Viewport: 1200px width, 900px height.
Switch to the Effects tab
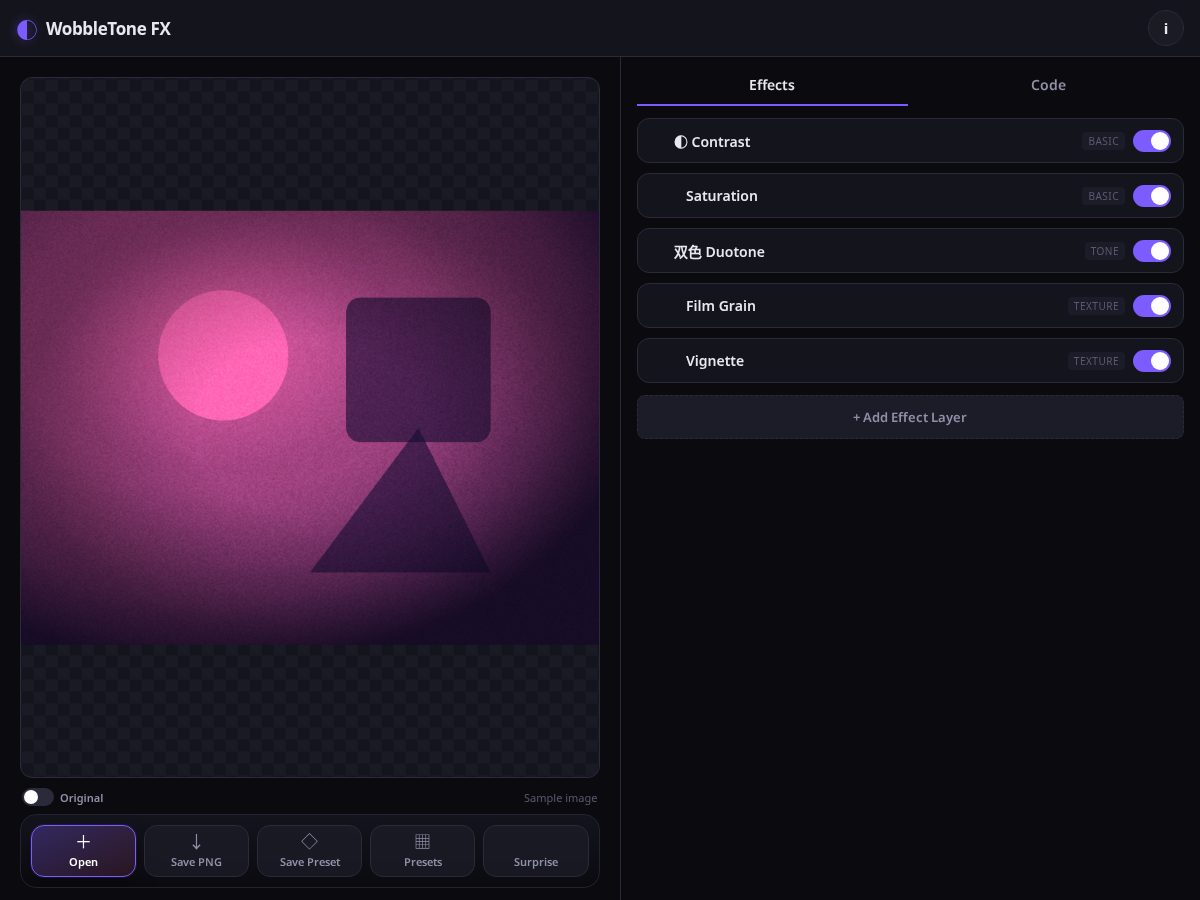(772, 85)
